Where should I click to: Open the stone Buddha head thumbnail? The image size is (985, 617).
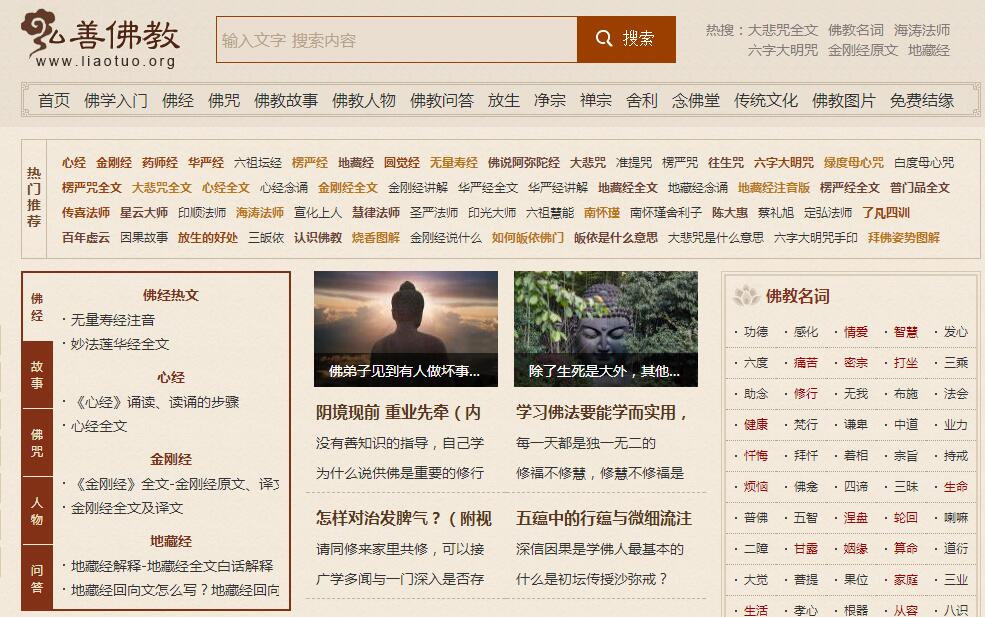coord(606,329)
